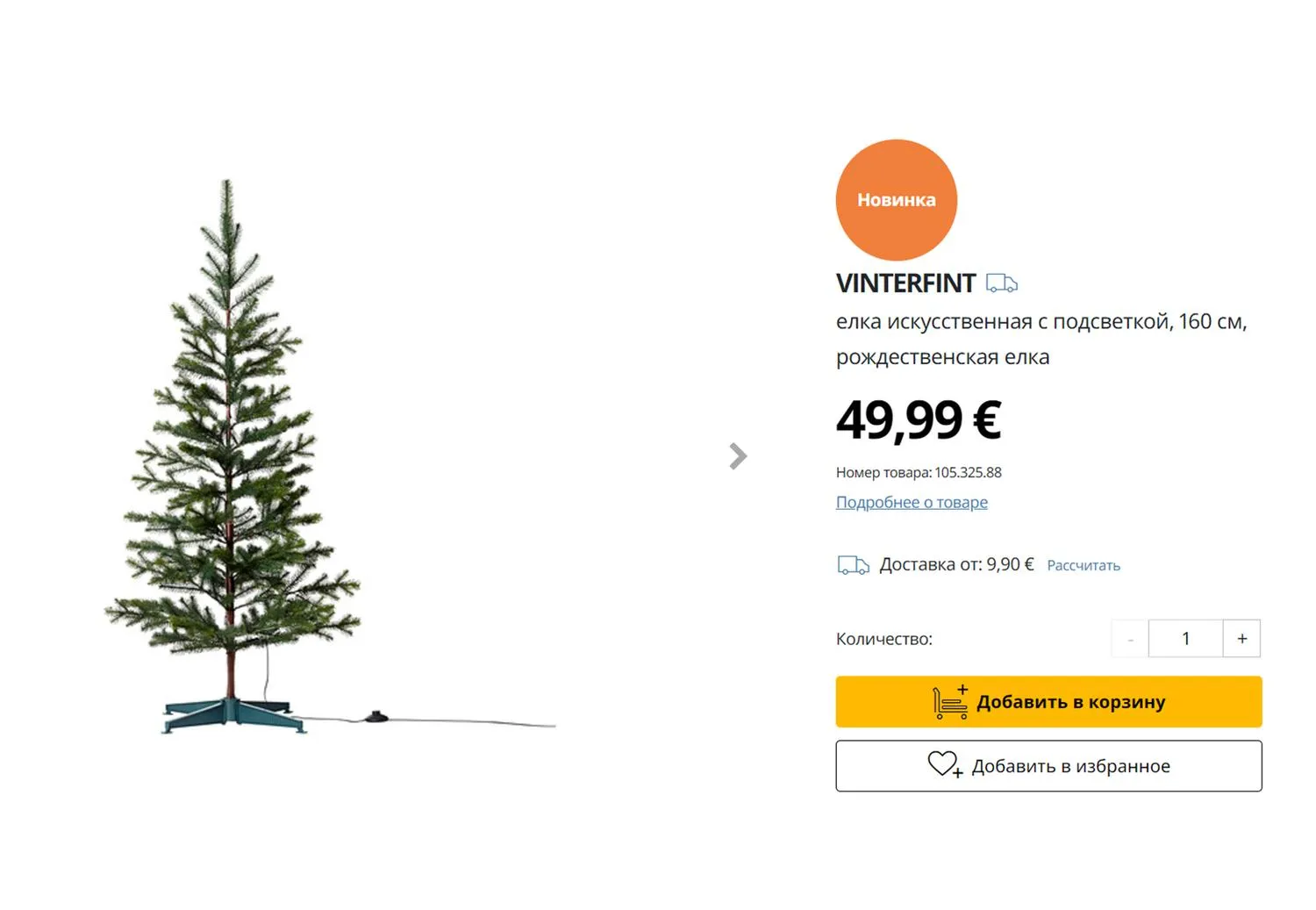The image size is (1316, 910).
Task: Click the cart icon in the yellow button
Action: coord(950,702)
